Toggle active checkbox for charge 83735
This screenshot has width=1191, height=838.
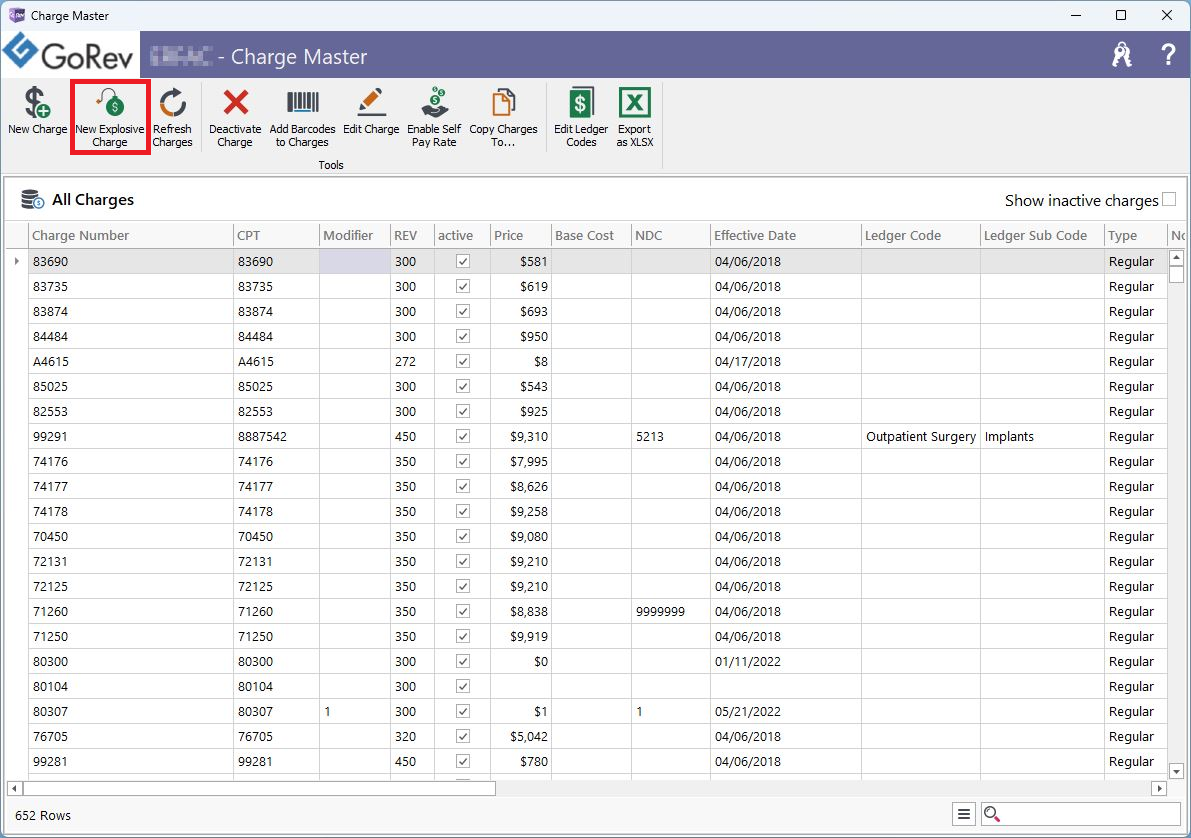pos(463,286)
